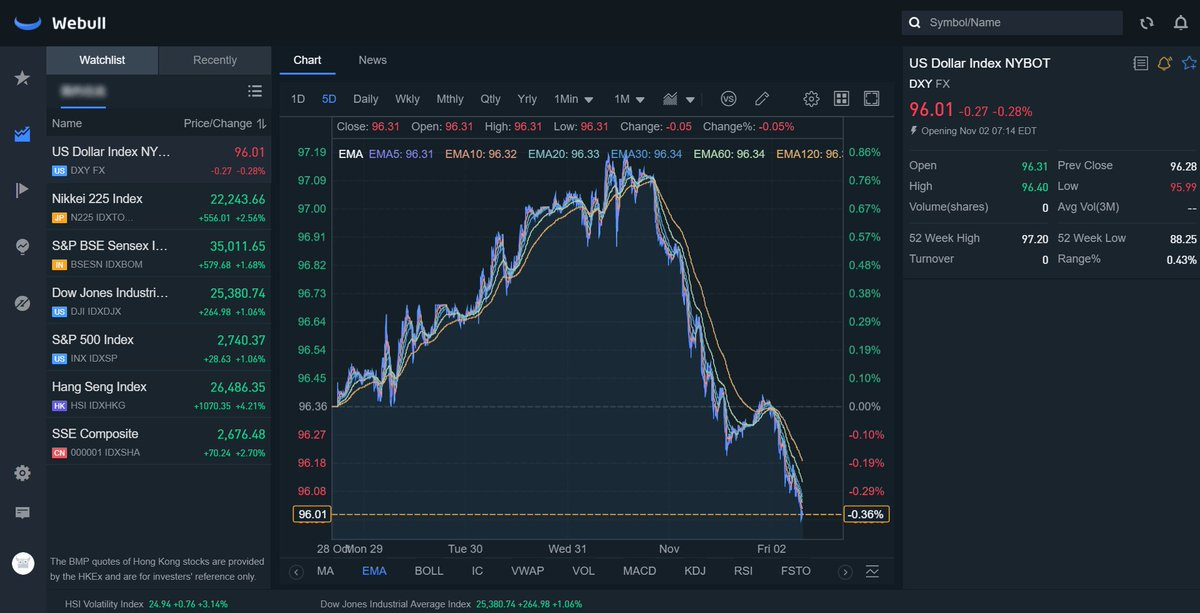Select Hang Seng Index watchlist row
Viewport: 1200px width, 613px height.
click(159, 395)
